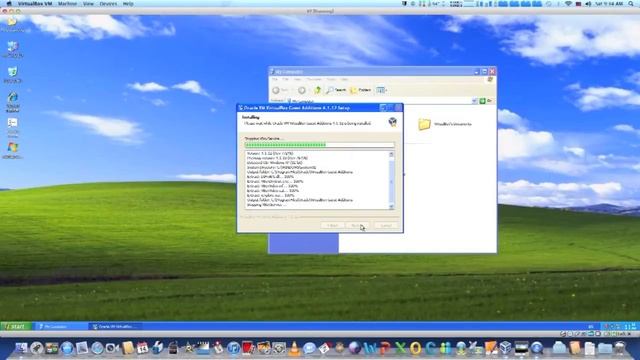Viewport: 640px width, 360px height.
Task: Open the Apple menu
Action: pos(9,4)
